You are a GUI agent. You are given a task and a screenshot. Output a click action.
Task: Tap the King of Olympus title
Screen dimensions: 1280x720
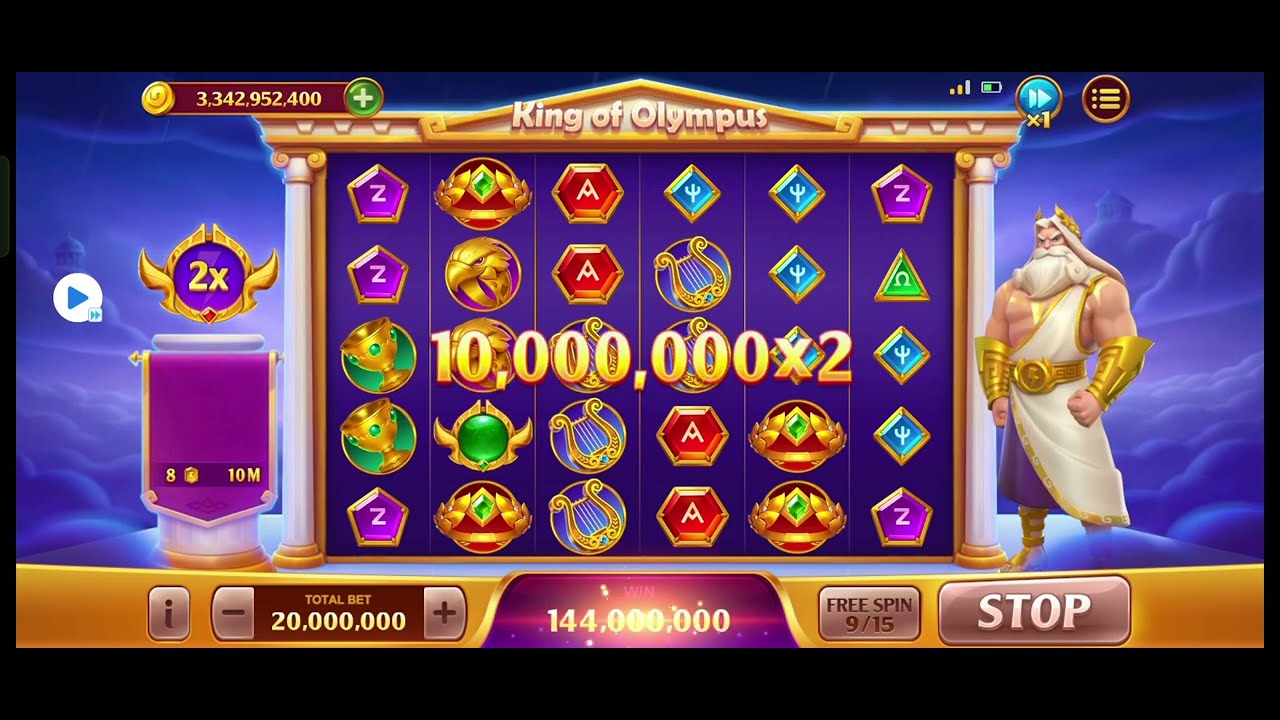click(x=639, y=116)
